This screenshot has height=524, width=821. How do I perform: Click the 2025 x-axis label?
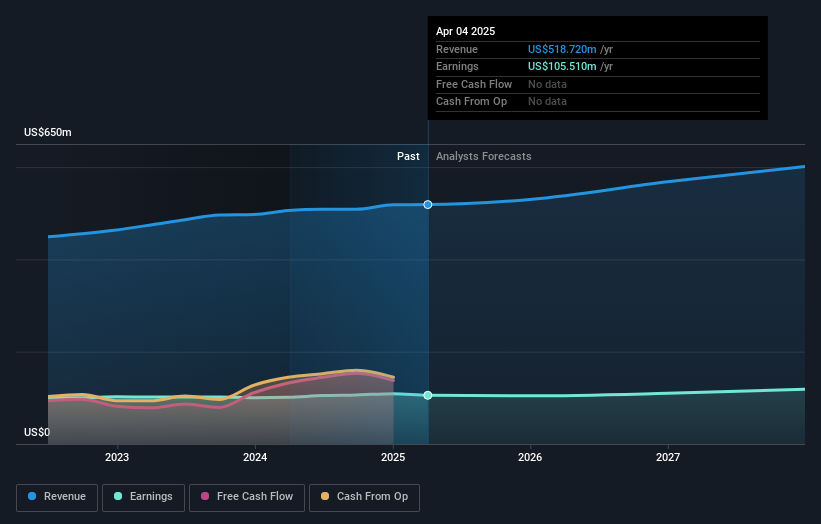tap(393, 458)
